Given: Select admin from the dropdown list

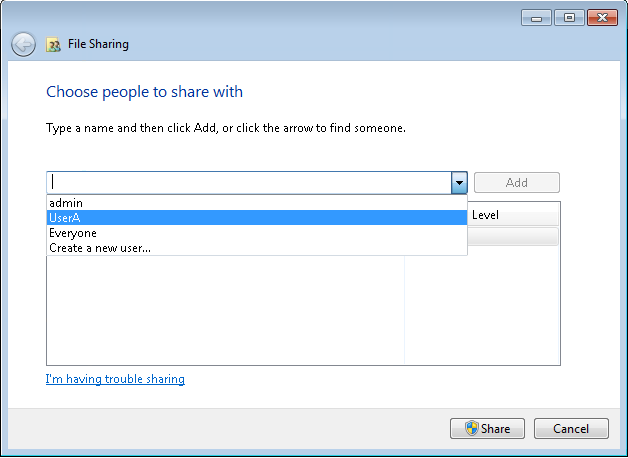Looking at the screenshot, I should point(257,203).
